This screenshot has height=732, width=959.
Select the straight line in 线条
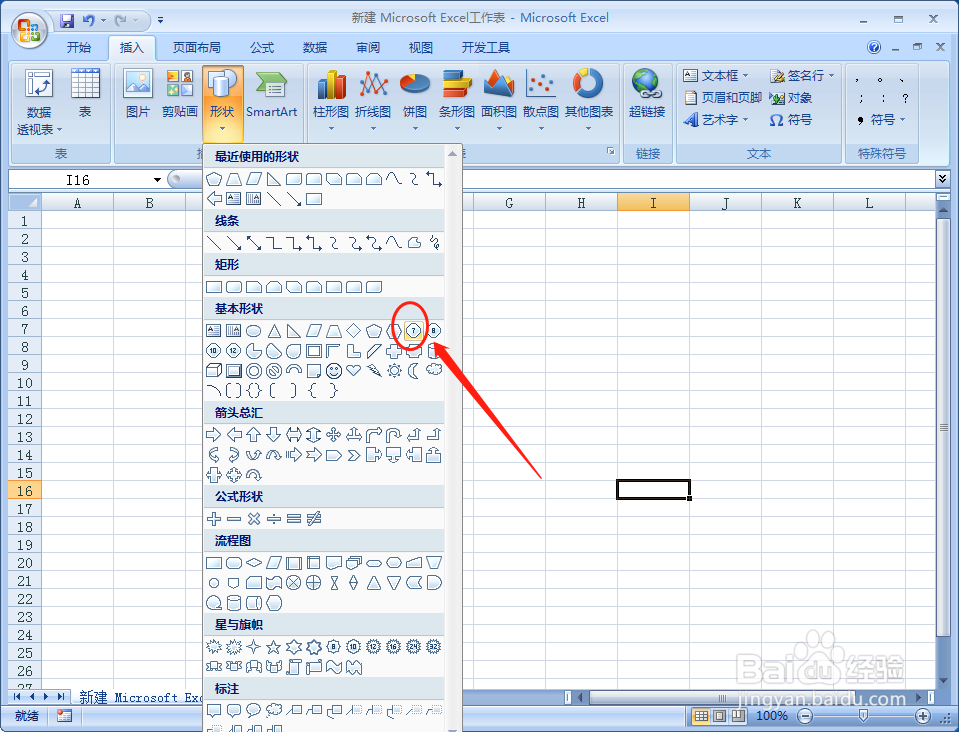[x=213, y=243]
